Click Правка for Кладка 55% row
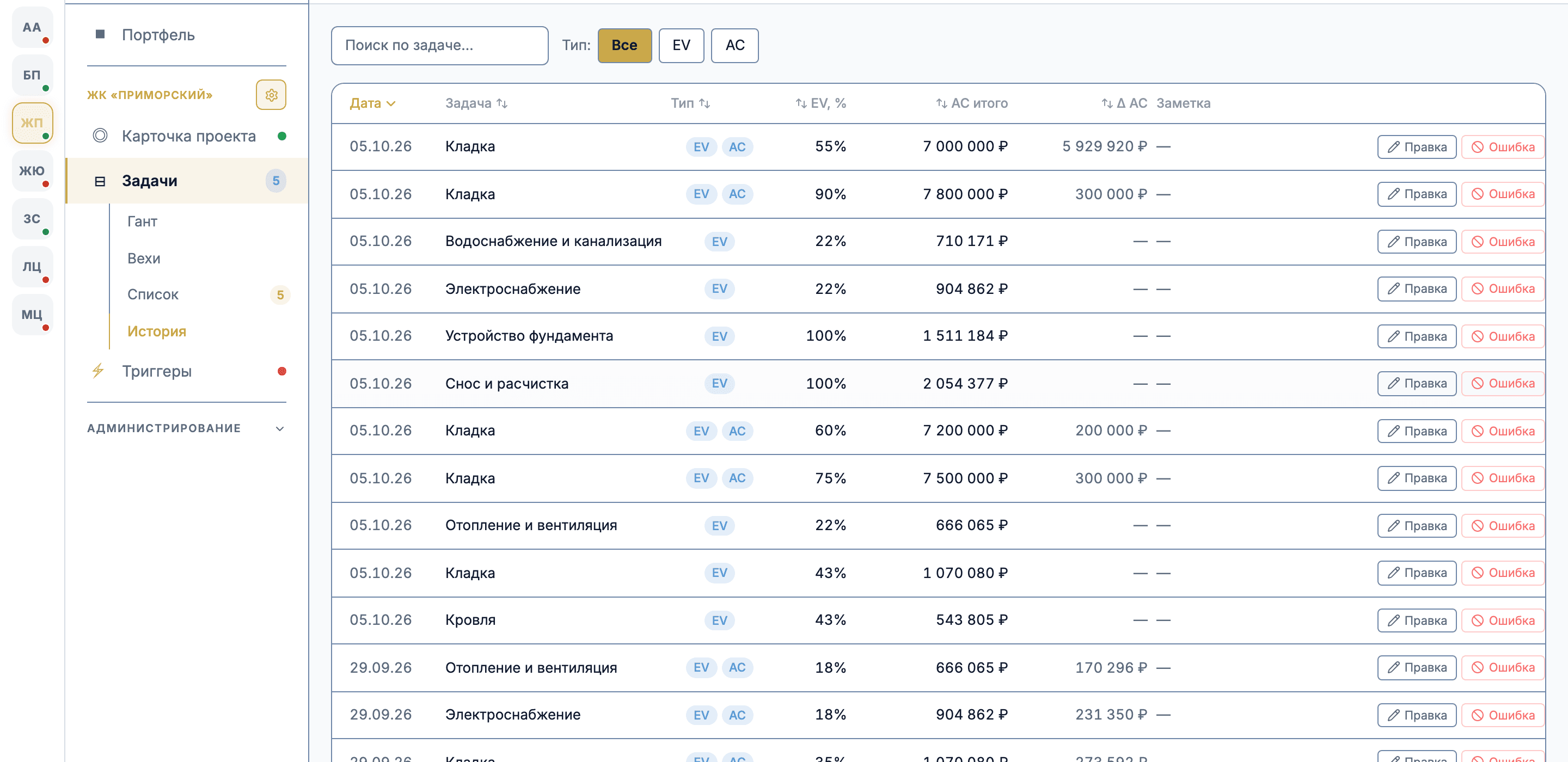 (x=1417, y=148)
